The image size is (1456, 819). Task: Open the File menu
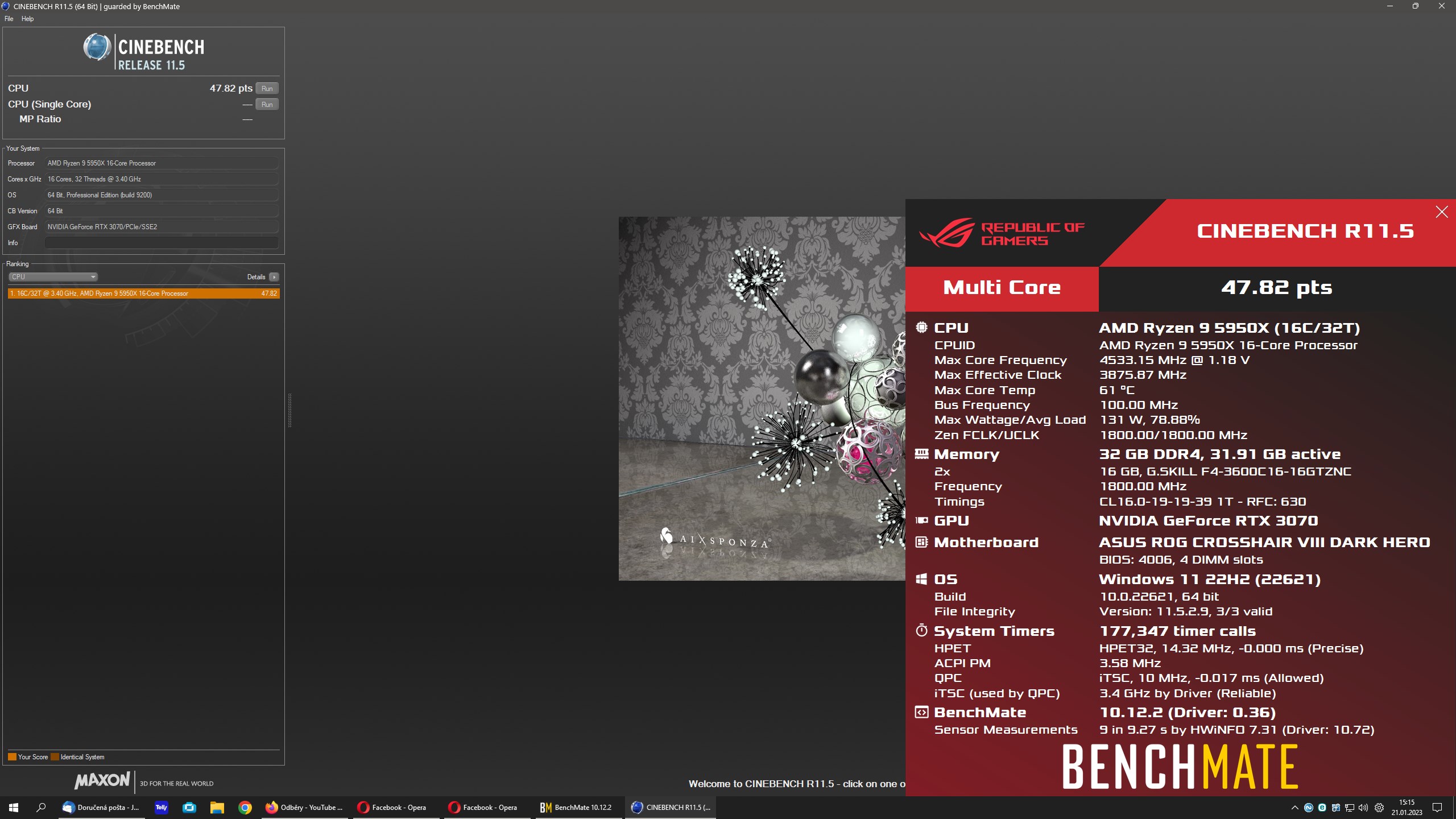pos(9,19)
